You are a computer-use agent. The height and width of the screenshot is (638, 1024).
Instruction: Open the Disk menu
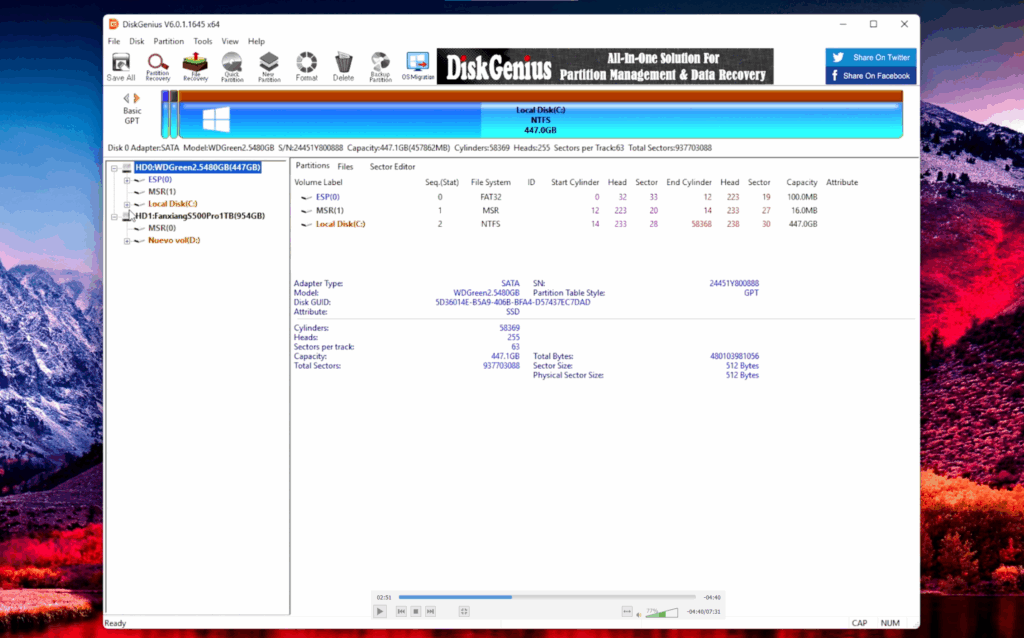coord(136,41)
